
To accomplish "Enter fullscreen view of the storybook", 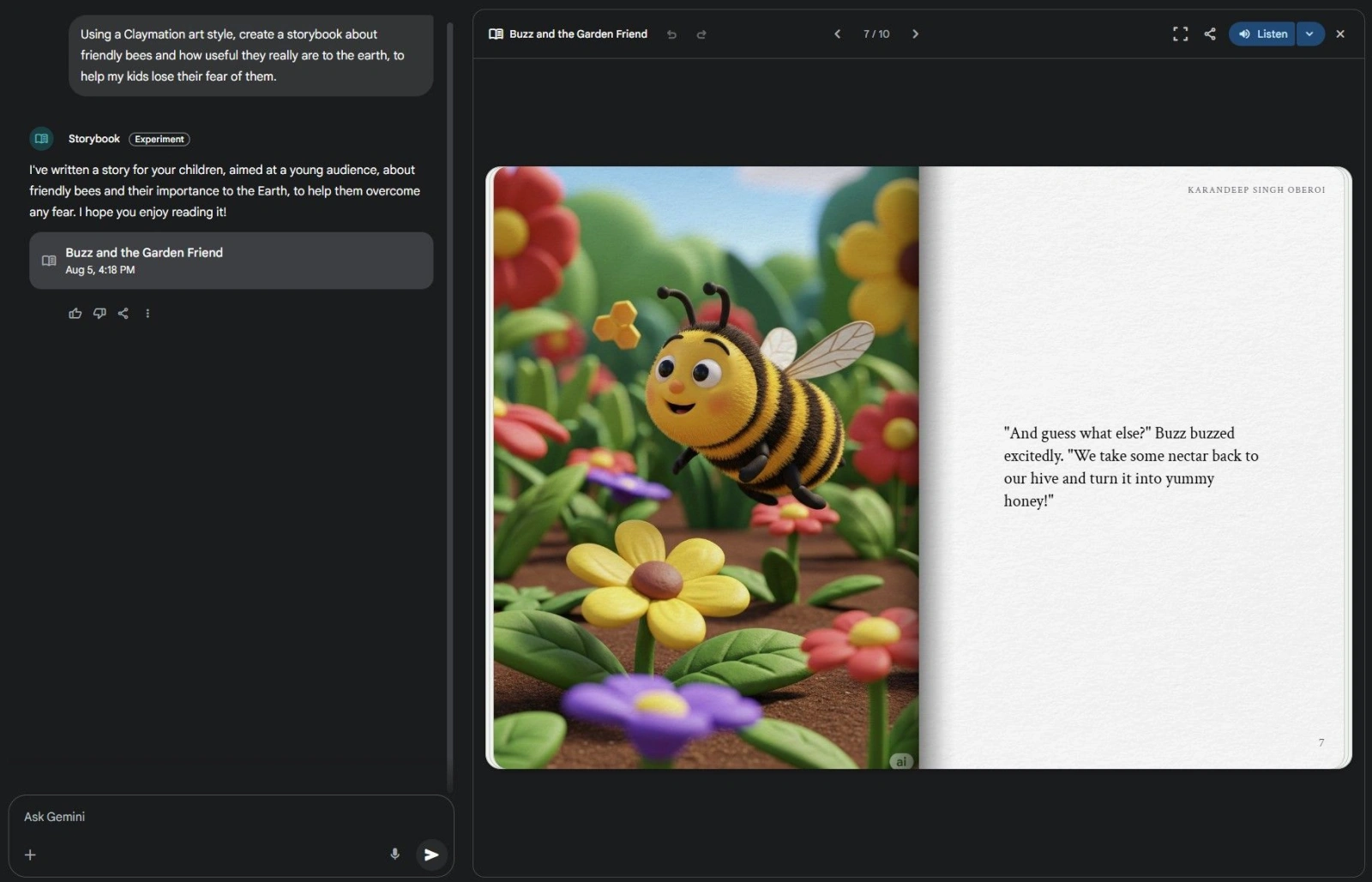I will 1180,34.
